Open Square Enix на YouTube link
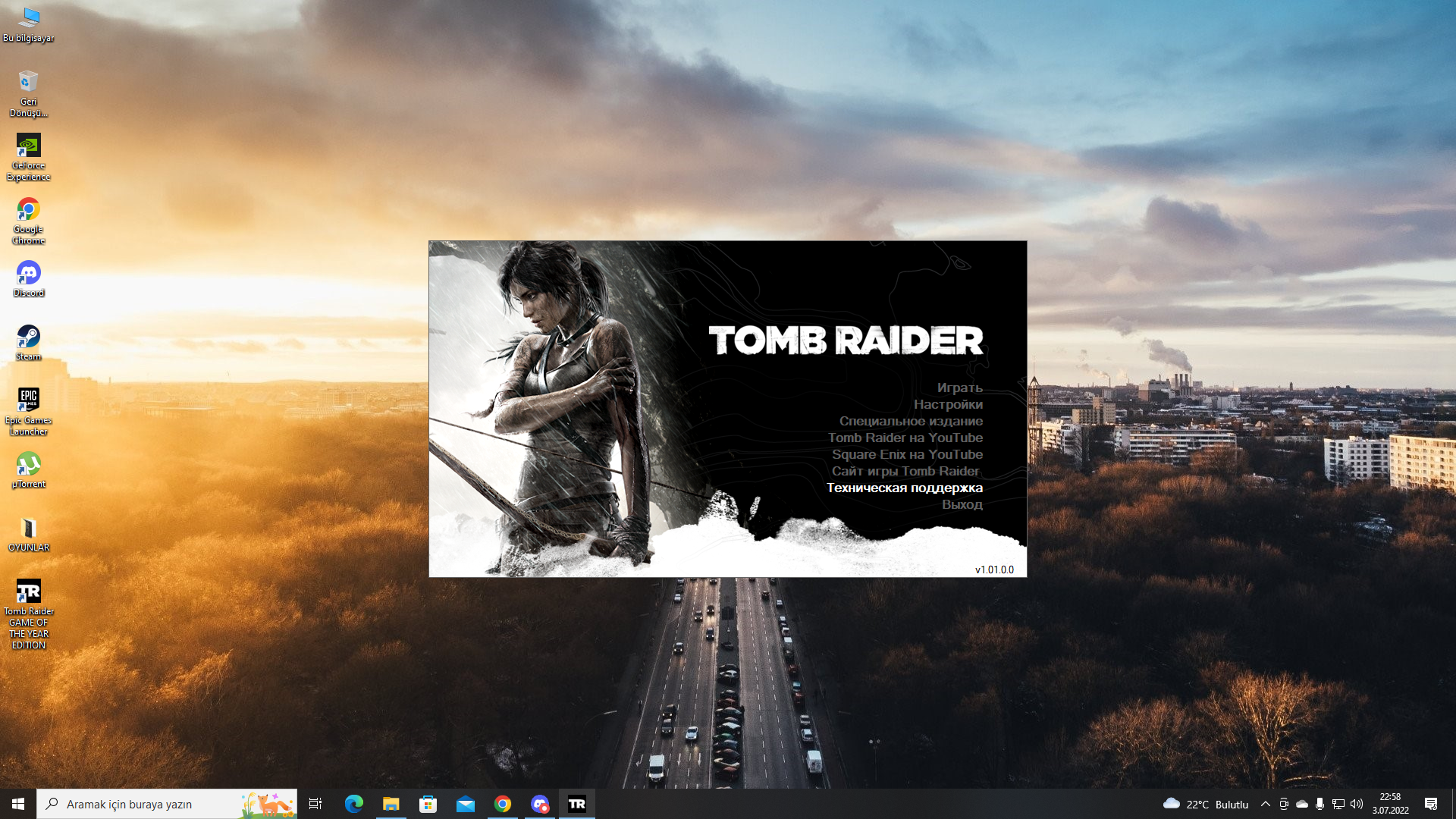Screen dimensions: 1456x819 (907, 454)
